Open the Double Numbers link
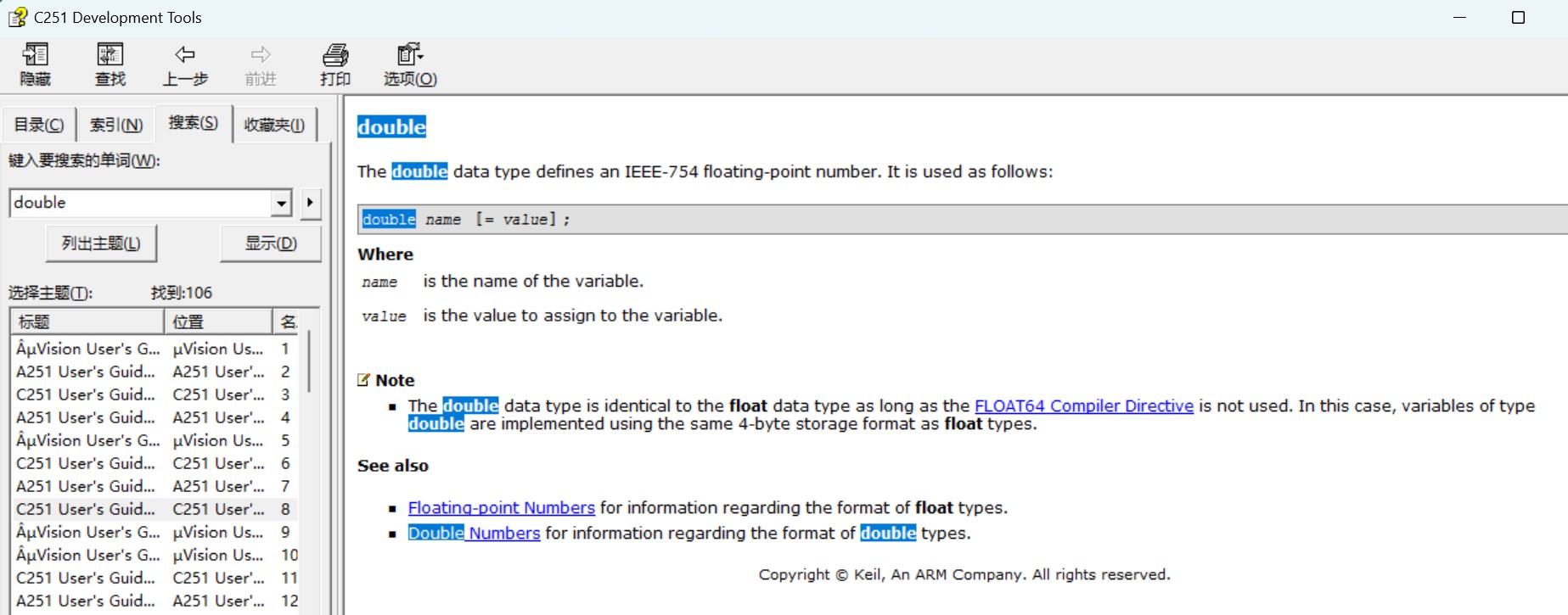 pyautogui.click(x=474, y=533)
